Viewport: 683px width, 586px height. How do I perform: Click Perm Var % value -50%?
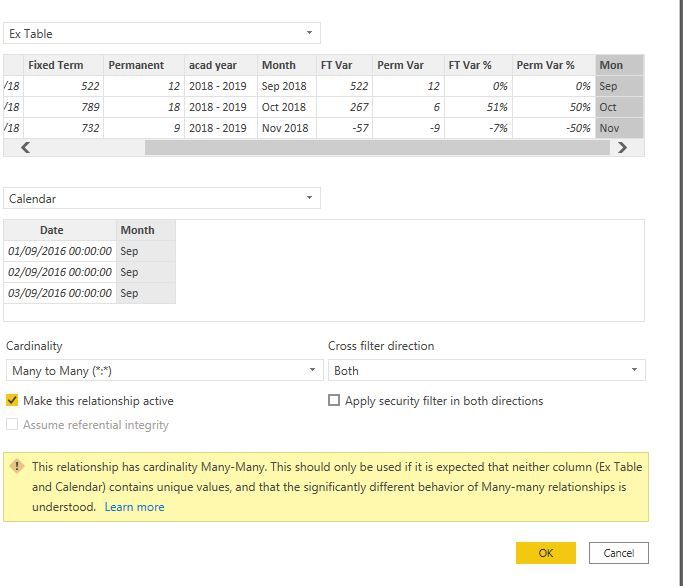(554, 128)
